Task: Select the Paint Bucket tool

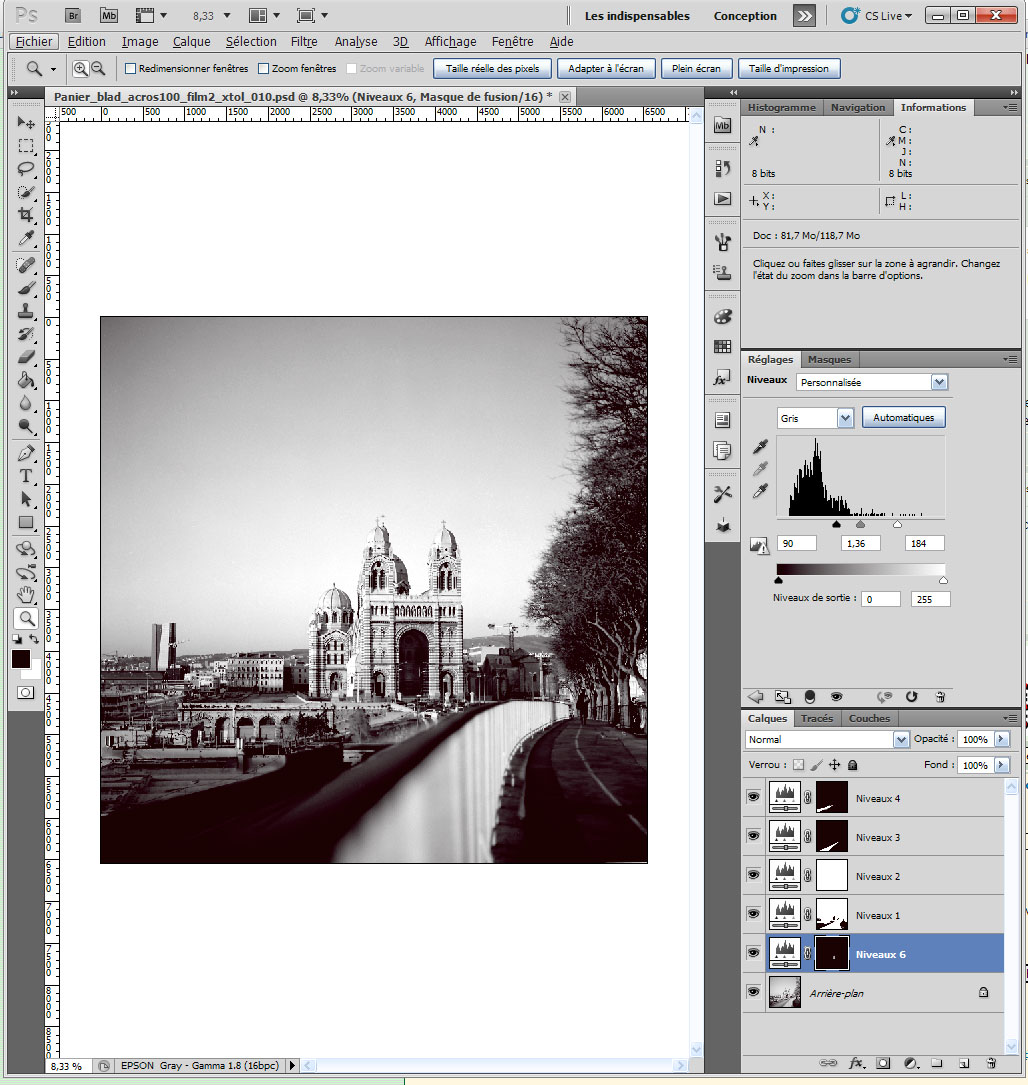Action: click(x=26, y=380)
